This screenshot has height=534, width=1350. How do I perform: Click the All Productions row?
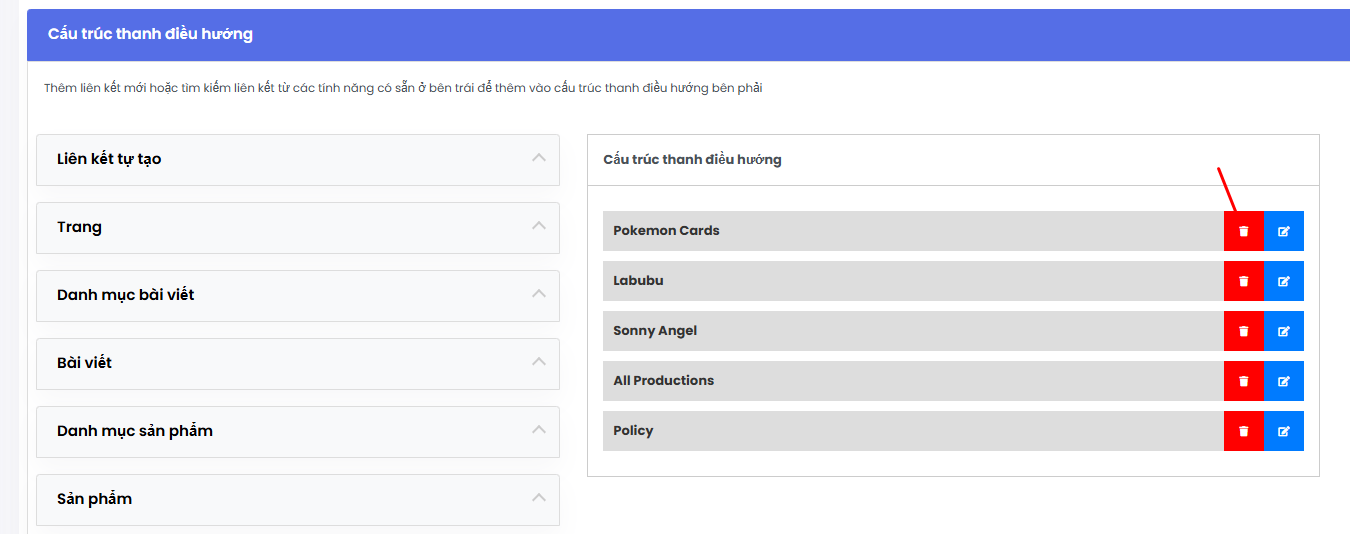click(913, 381)
